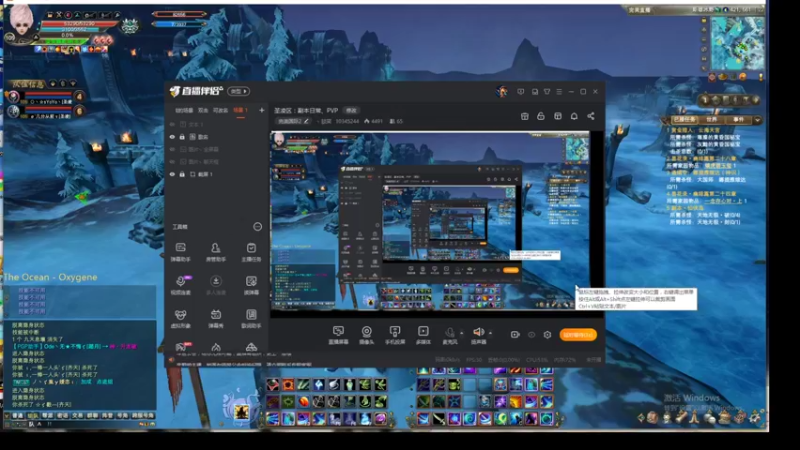Open the mode pill button beside the logo
This screenshot has height=450, width=800.
[x=238, y=91]
